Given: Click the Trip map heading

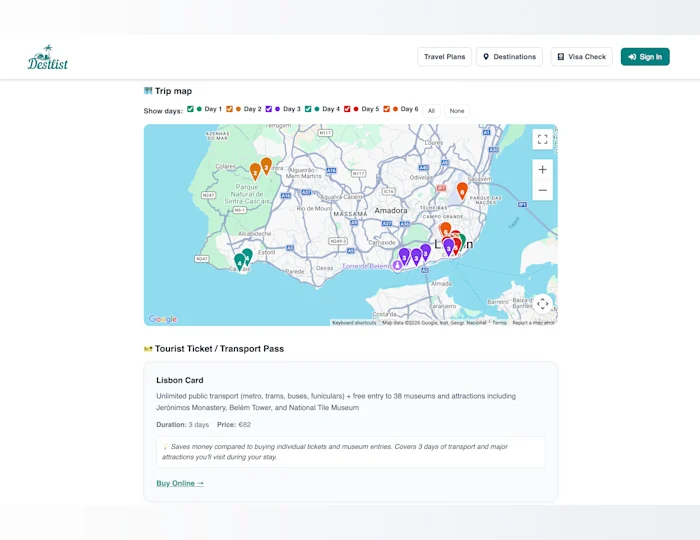Looking at the screenshot, I should click(173, 91).
